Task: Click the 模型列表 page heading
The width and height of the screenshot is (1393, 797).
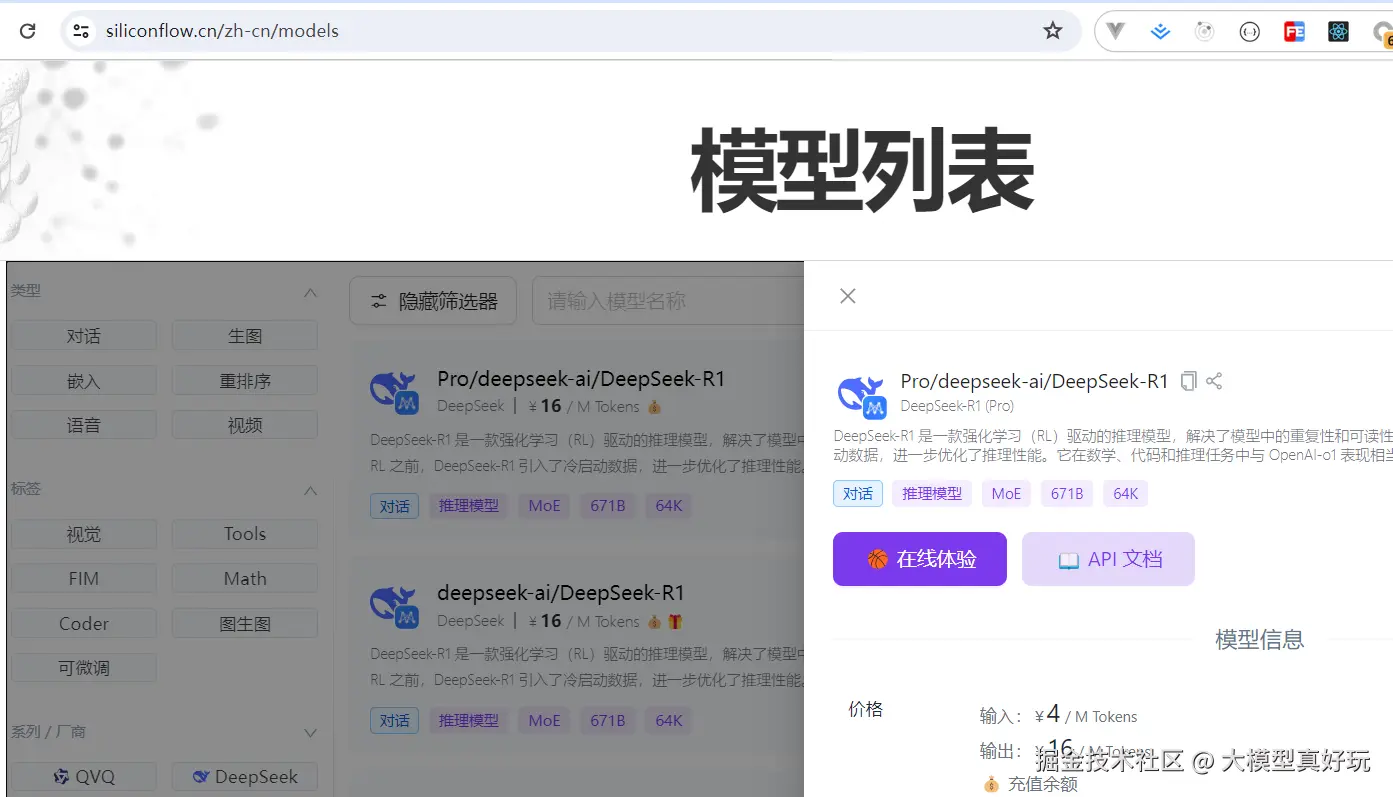Action: coord(862,170)
